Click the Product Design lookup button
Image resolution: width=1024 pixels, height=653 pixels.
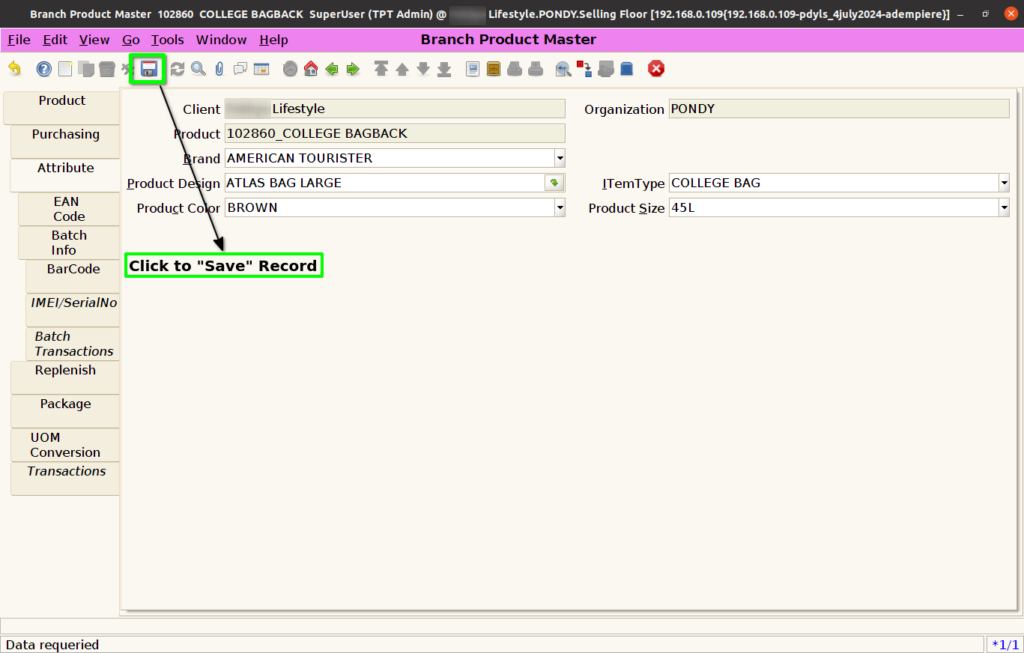[554, 183]
